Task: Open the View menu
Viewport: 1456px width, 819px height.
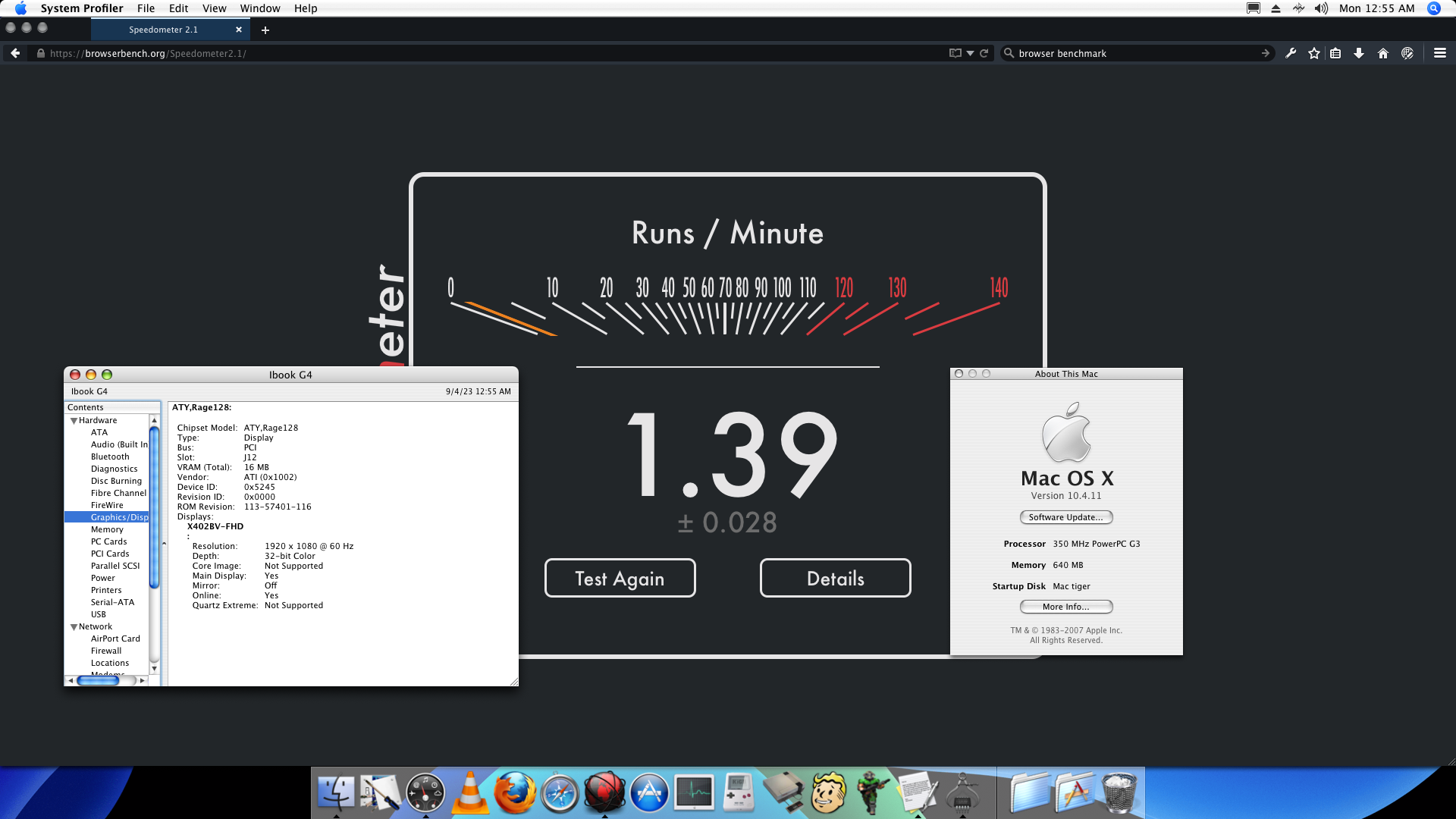Action: pos(214,8)
